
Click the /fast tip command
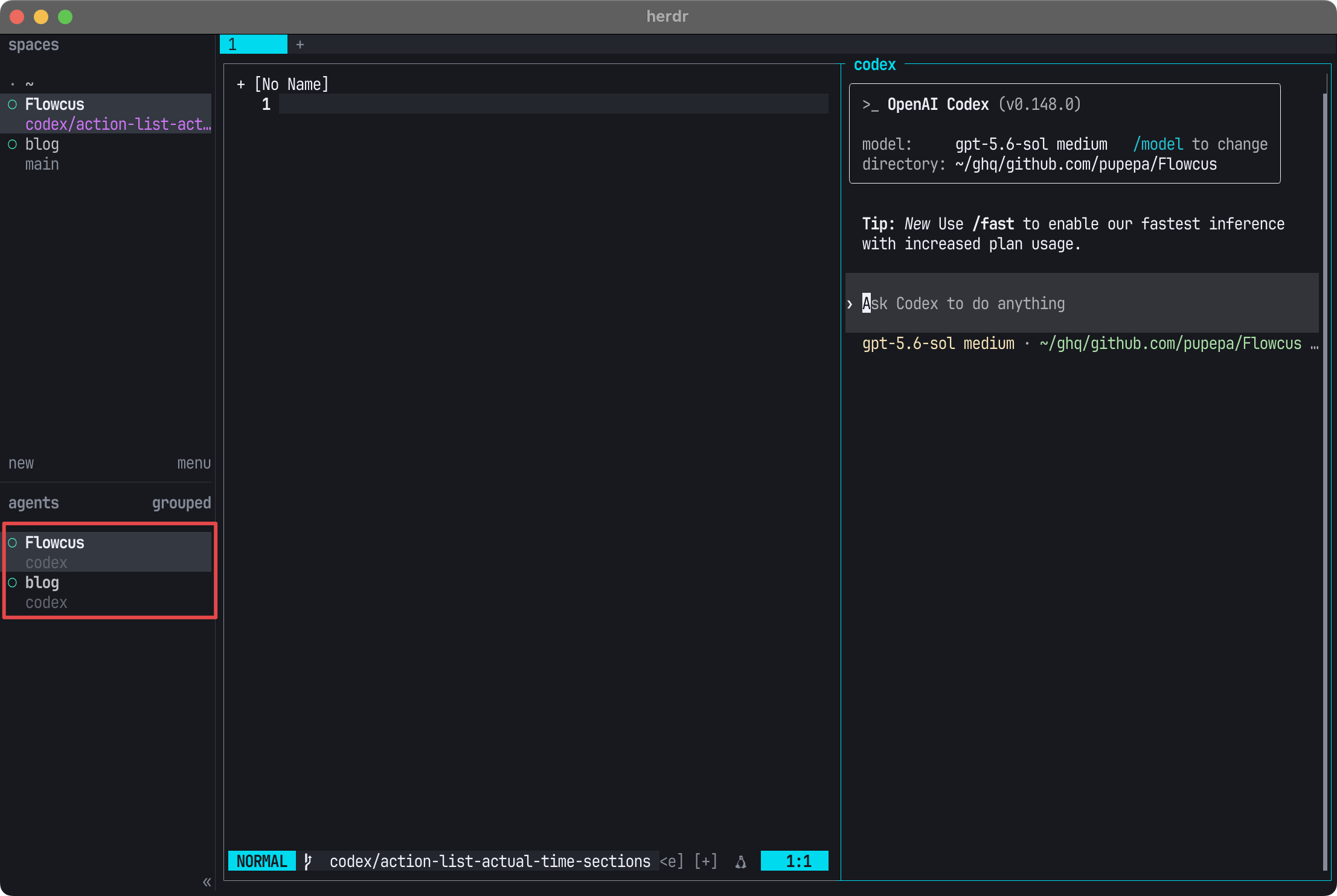click(x=993, y=224)
